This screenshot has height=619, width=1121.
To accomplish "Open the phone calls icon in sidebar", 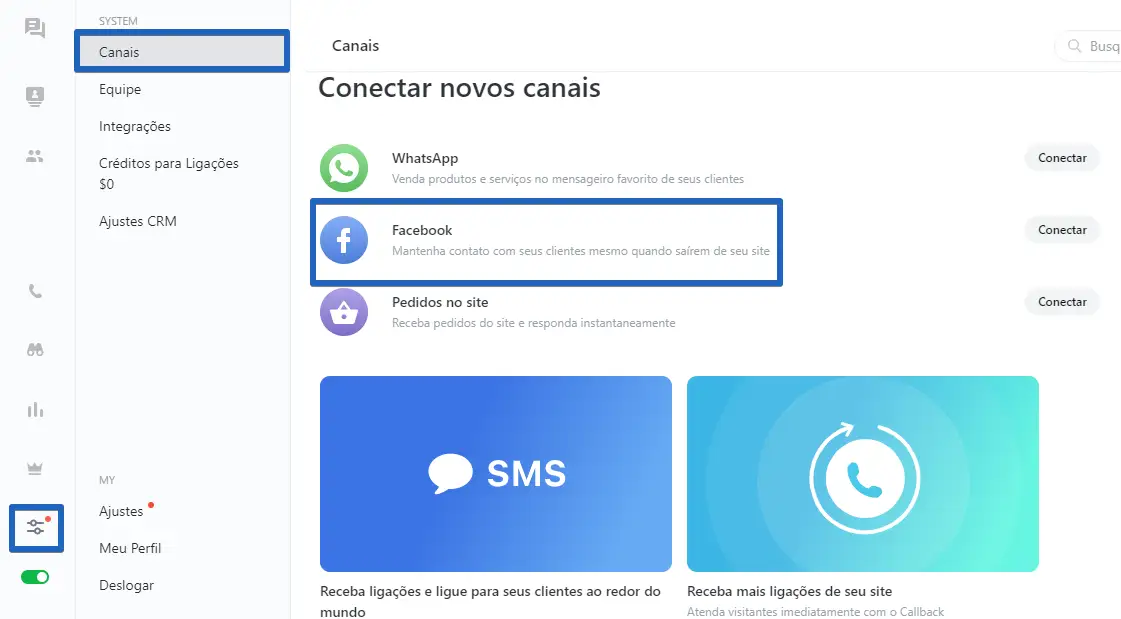I will (x=34, y=291).
